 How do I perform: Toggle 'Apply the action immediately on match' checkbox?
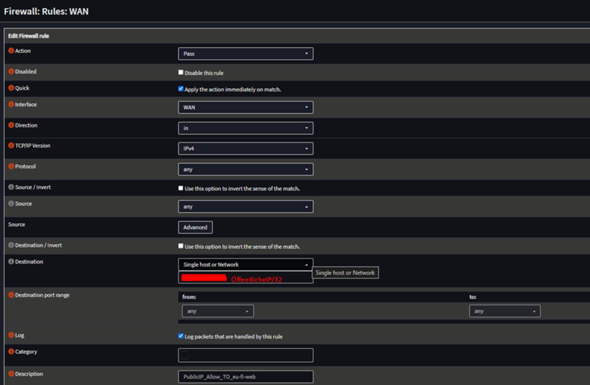coord(181,89)
